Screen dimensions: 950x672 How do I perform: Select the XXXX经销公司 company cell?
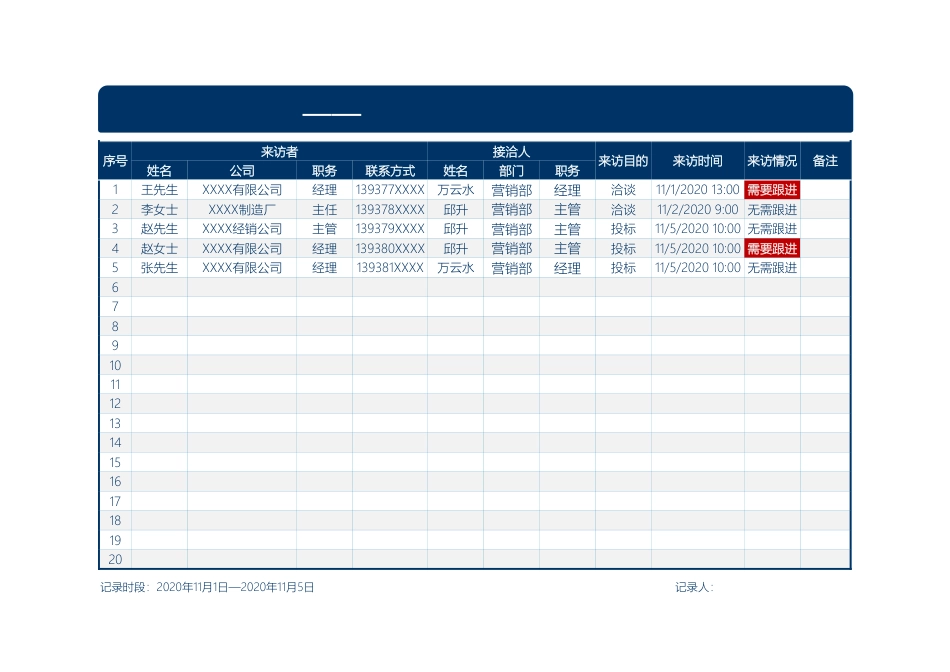tap(242, 229)
